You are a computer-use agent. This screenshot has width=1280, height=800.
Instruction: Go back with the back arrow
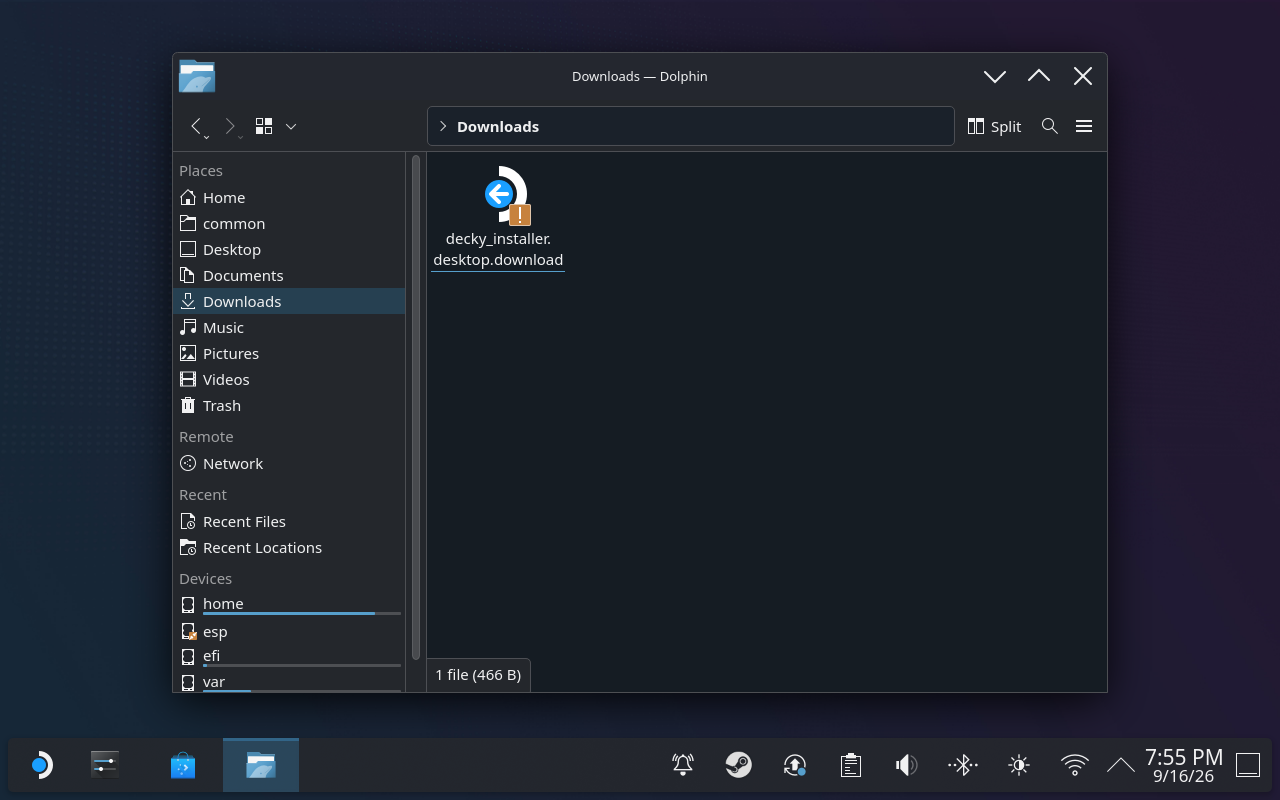(x=197, y=126)
